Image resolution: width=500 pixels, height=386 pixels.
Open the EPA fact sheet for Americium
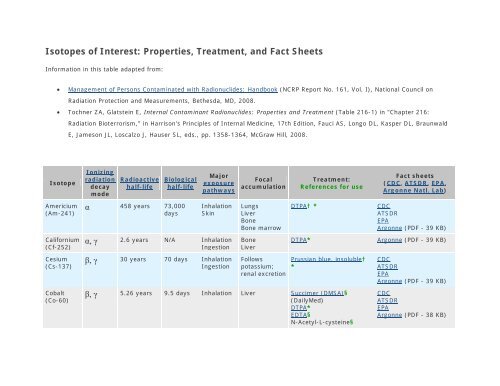point(383,221)
